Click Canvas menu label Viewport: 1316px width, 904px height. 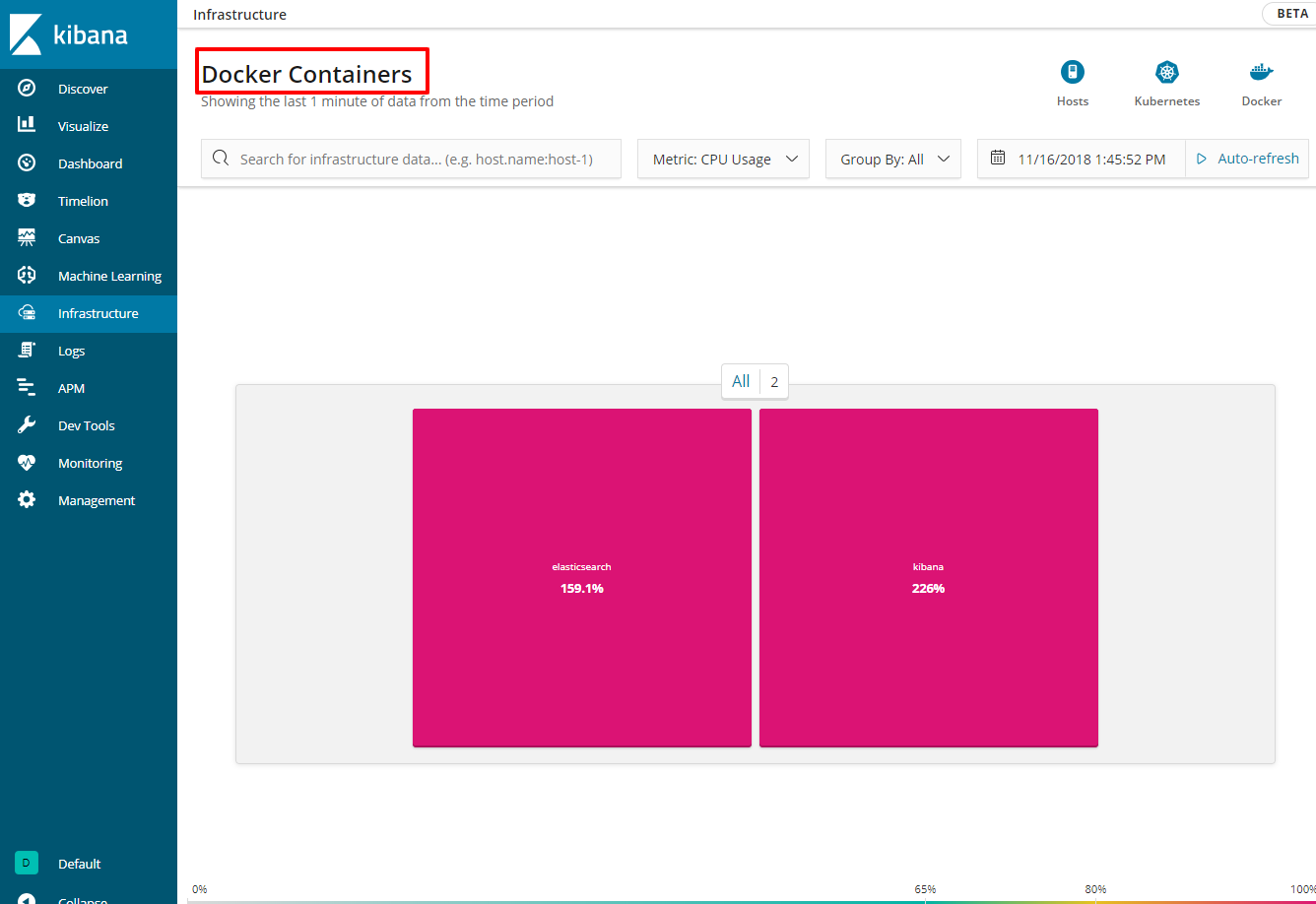pyautogui.click(x=79, y=238)
